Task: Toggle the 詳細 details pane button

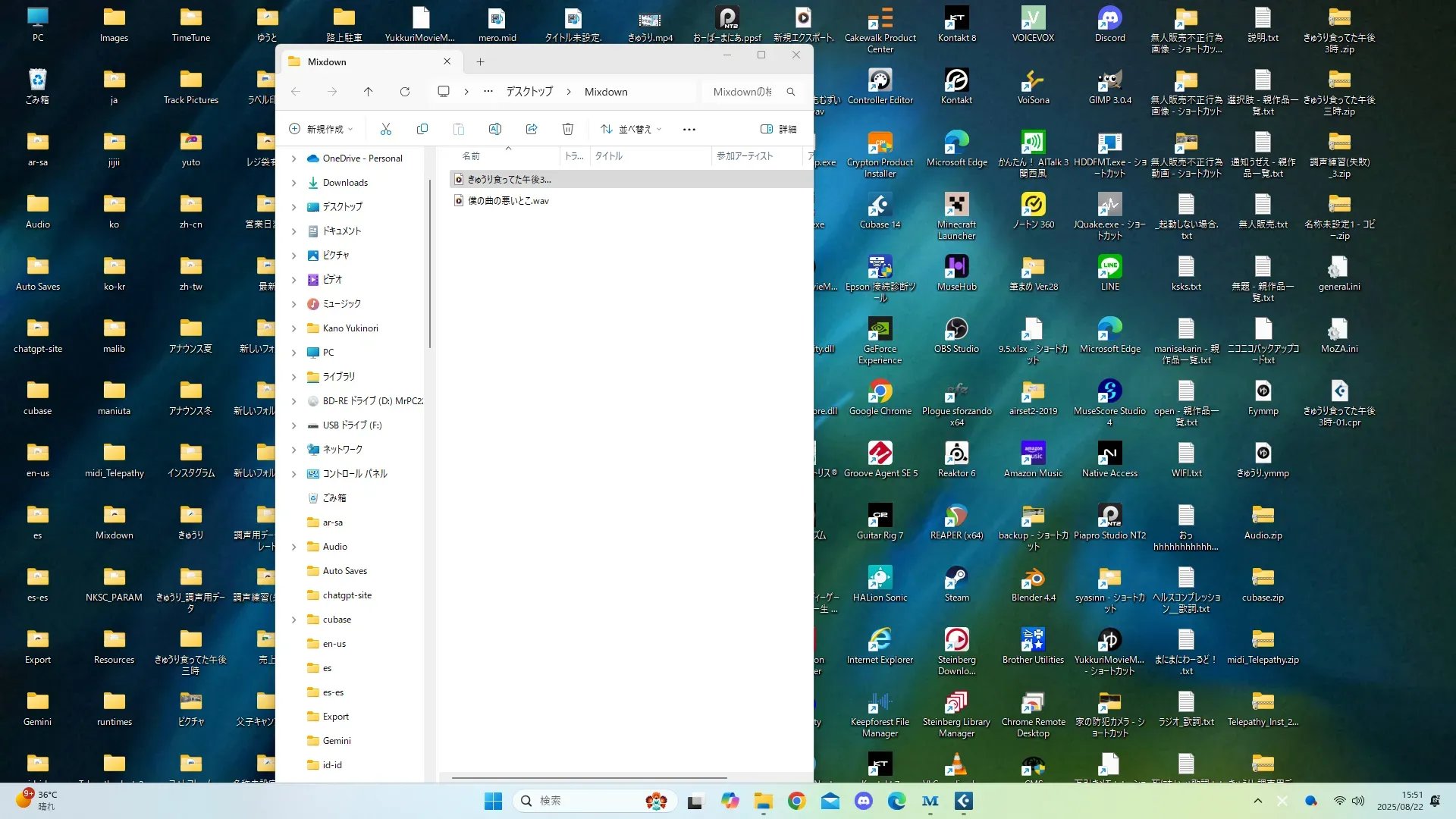Action: tap(779, 129)
